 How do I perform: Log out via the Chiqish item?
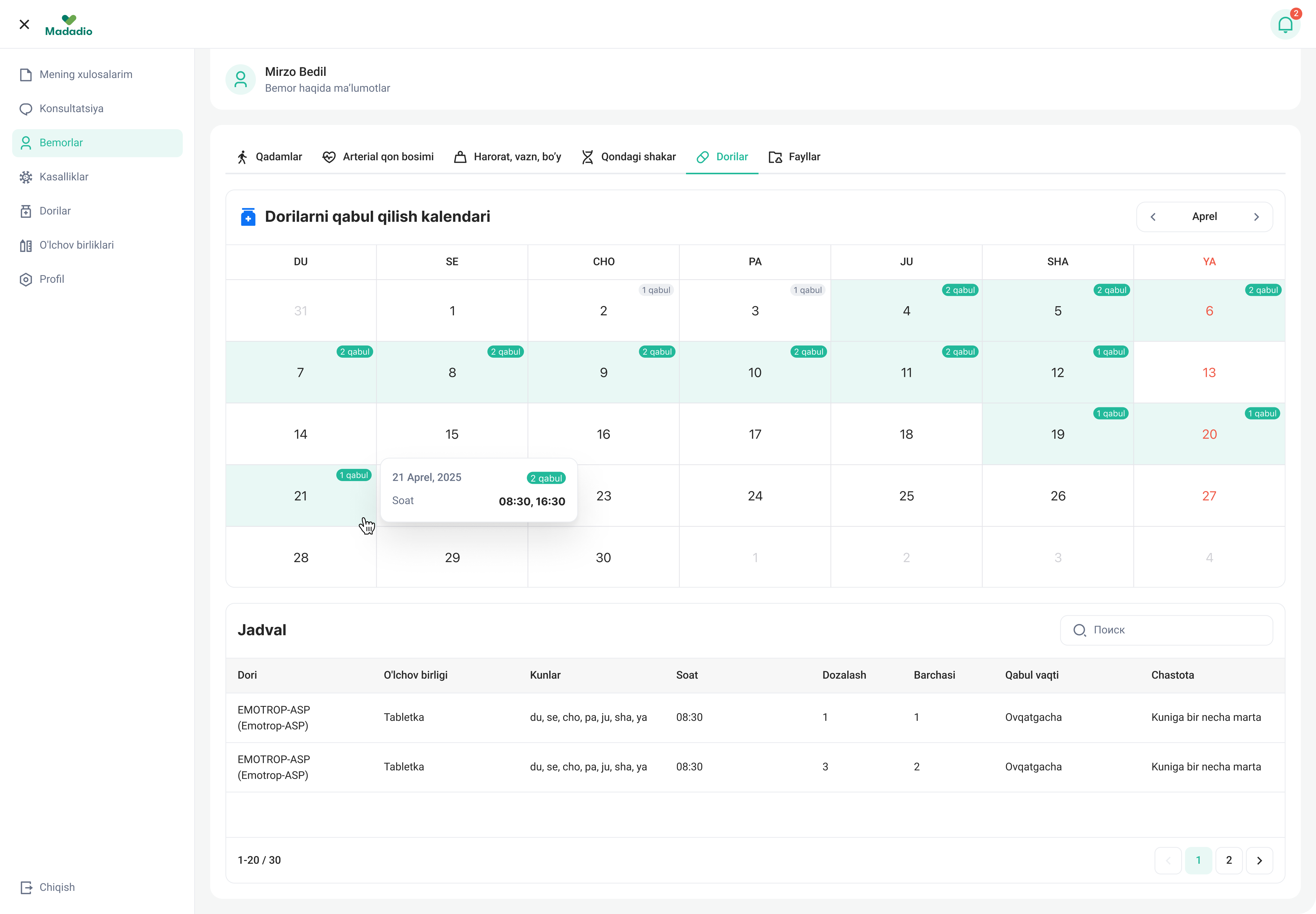[56, 887]
